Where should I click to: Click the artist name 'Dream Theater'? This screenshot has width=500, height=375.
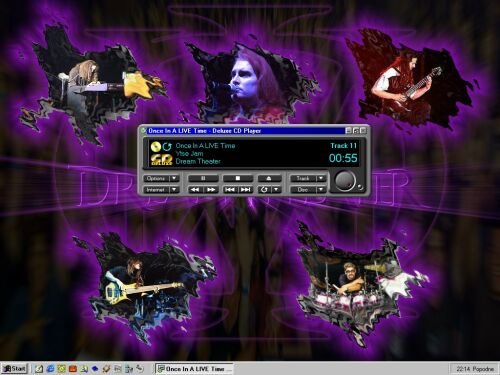pos(198,161)
